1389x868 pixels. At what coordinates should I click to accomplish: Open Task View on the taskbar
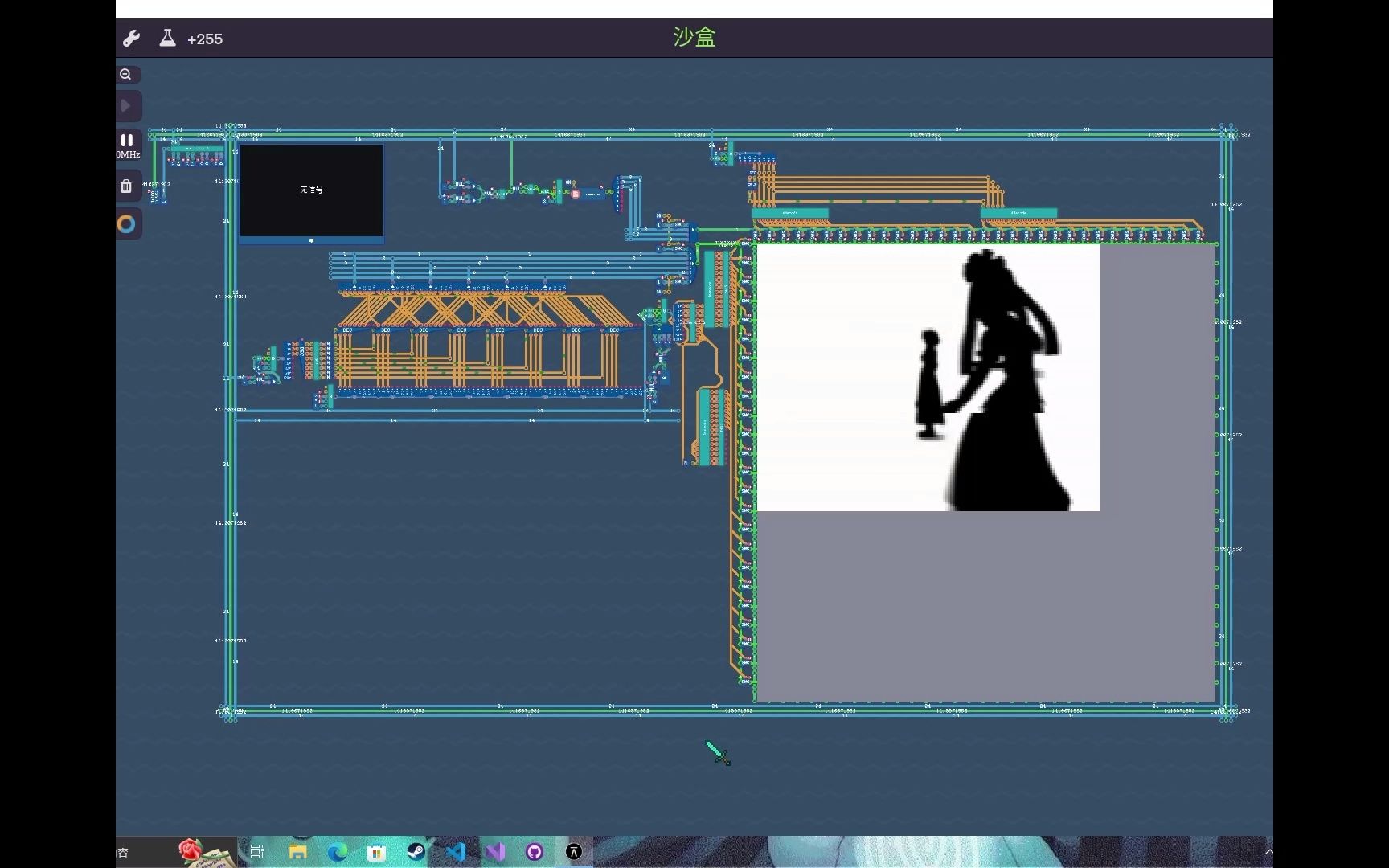click(x=257, y=852)
